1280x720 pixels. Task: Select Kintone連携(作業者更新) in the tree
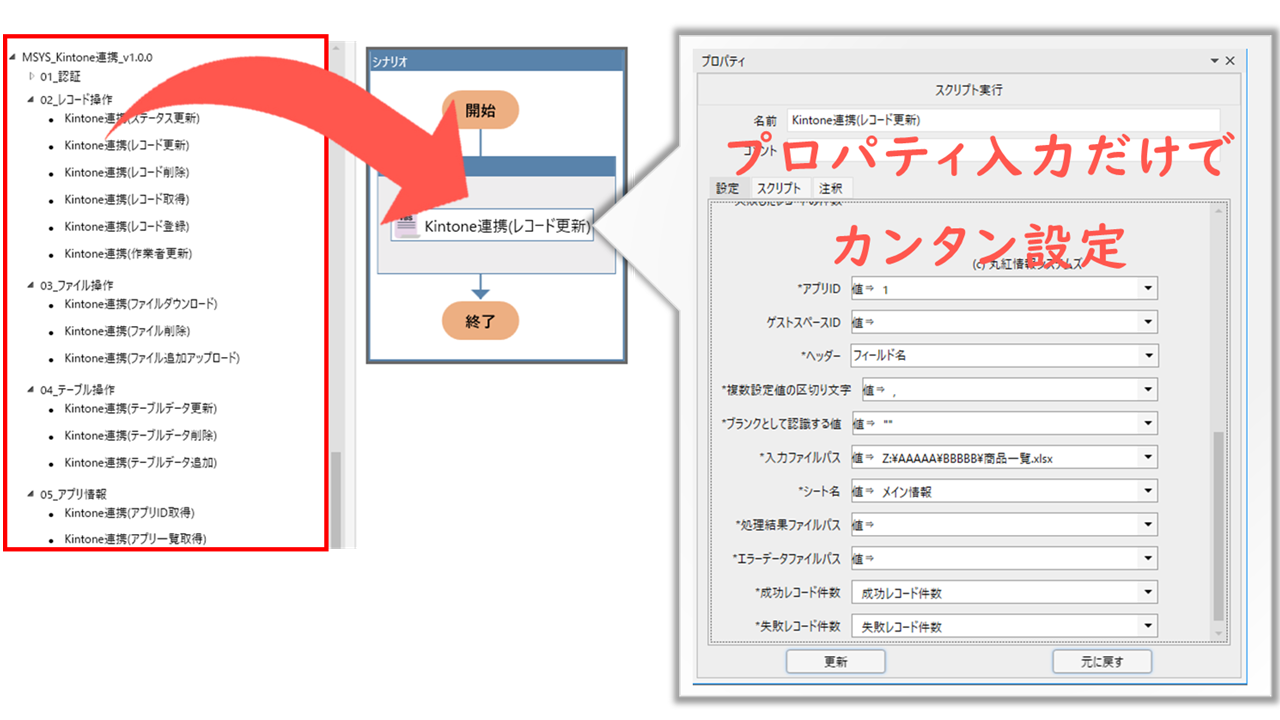[x=128, y=253]
